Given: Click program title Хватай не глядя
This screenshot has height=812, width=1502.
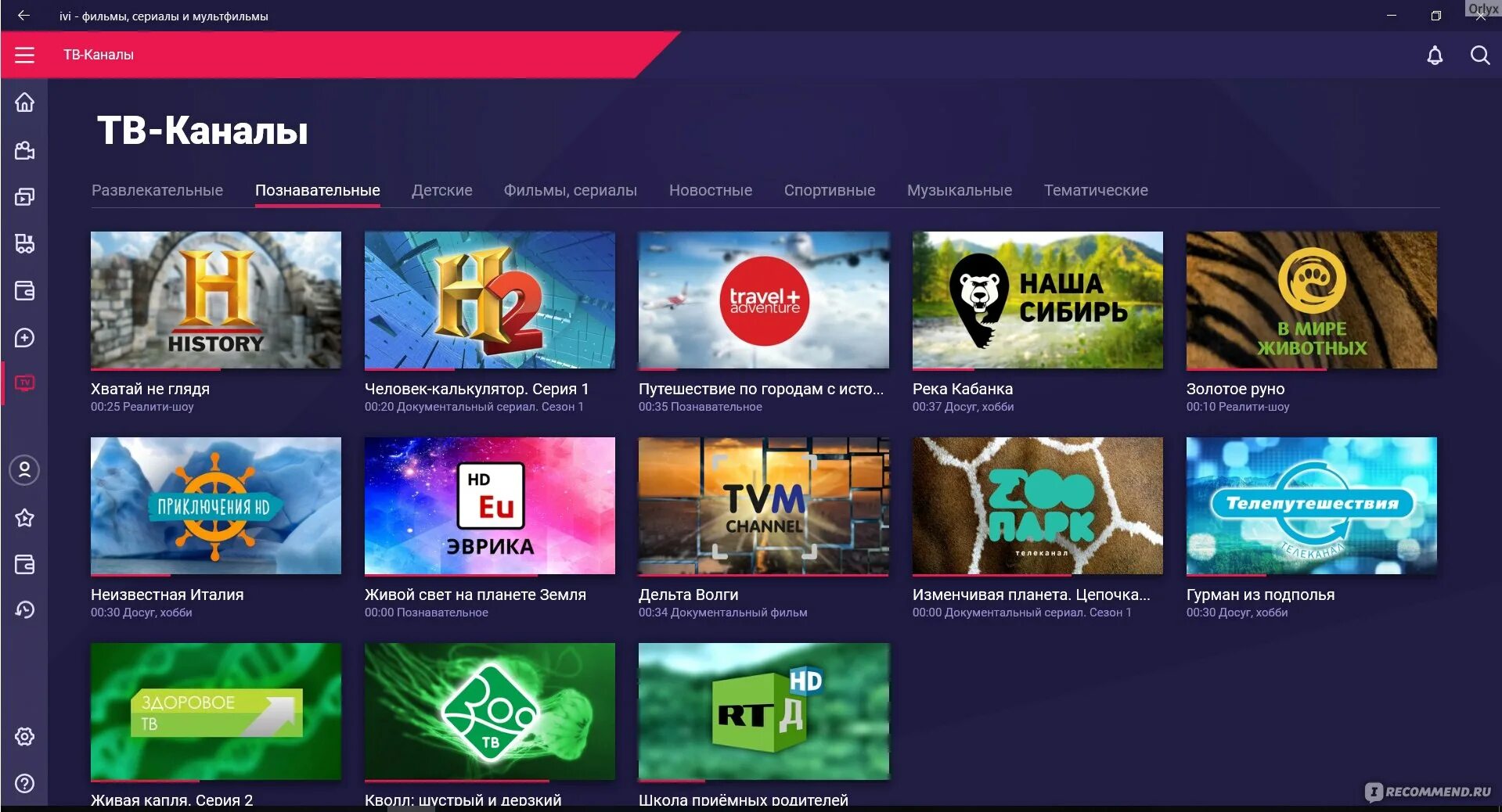Looking at the screenshot, I should pyautogui.click(x=150, y=389).
